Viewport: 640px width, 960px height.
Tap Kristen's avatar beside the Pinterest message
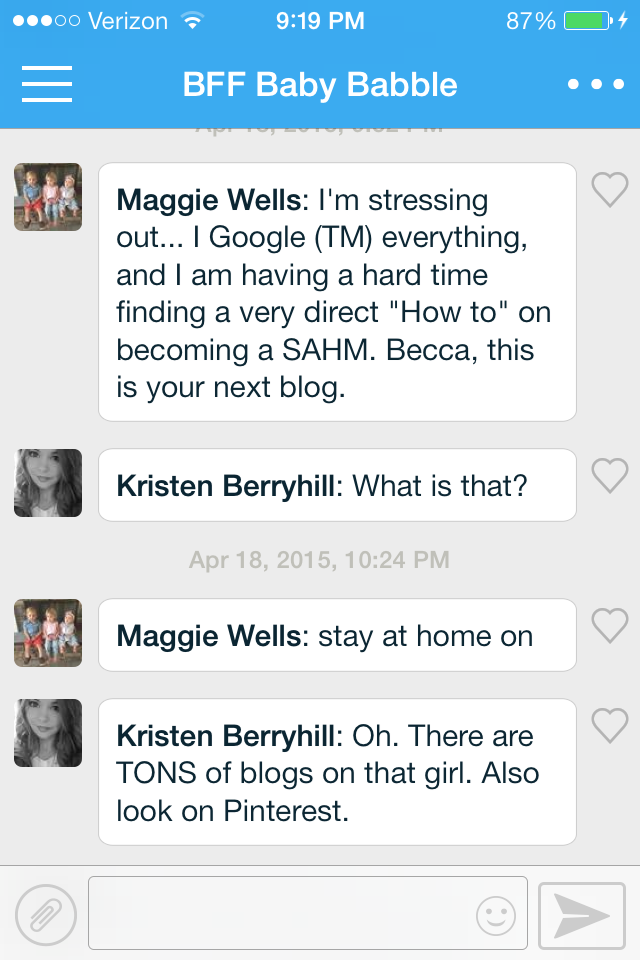point(48,733)
